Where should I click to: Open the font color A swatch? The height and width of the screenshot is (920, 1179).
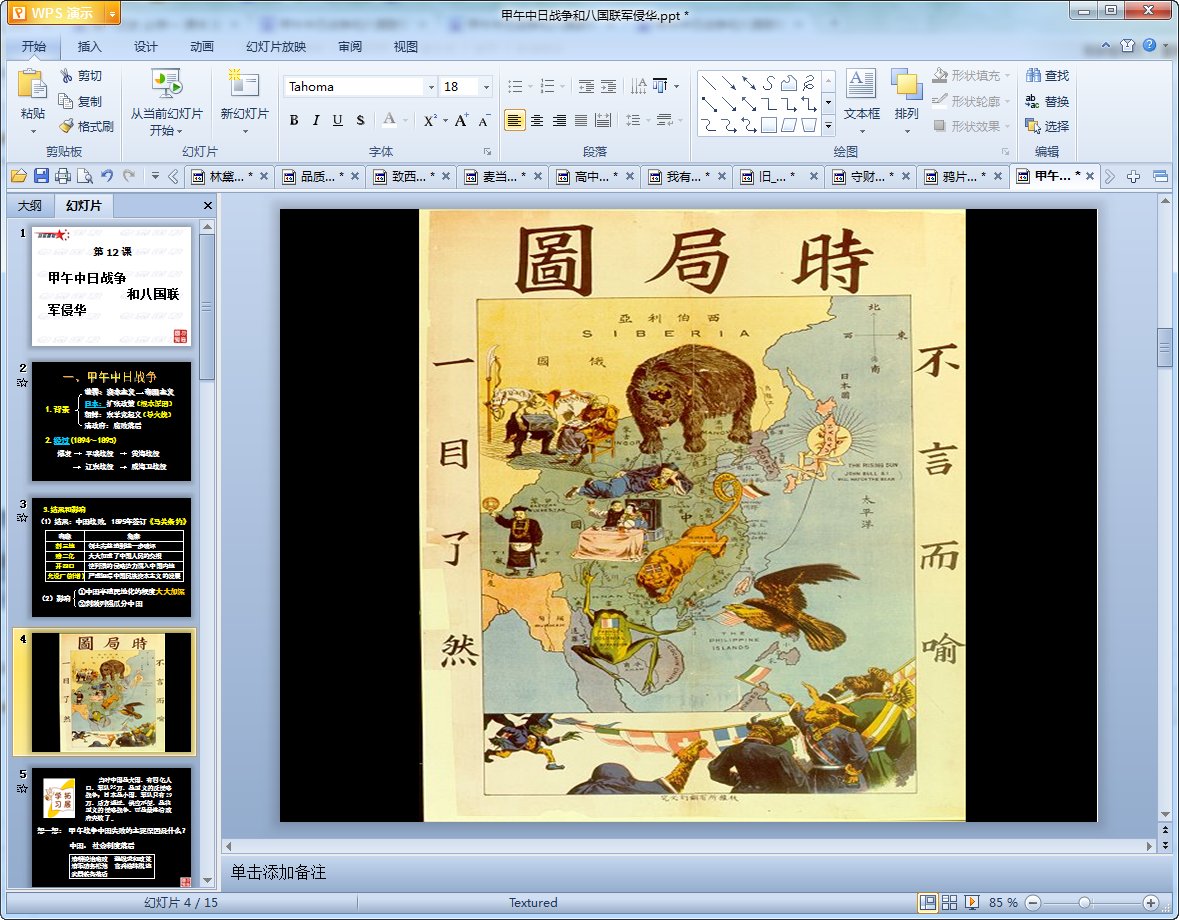click(x=389, y=120)
